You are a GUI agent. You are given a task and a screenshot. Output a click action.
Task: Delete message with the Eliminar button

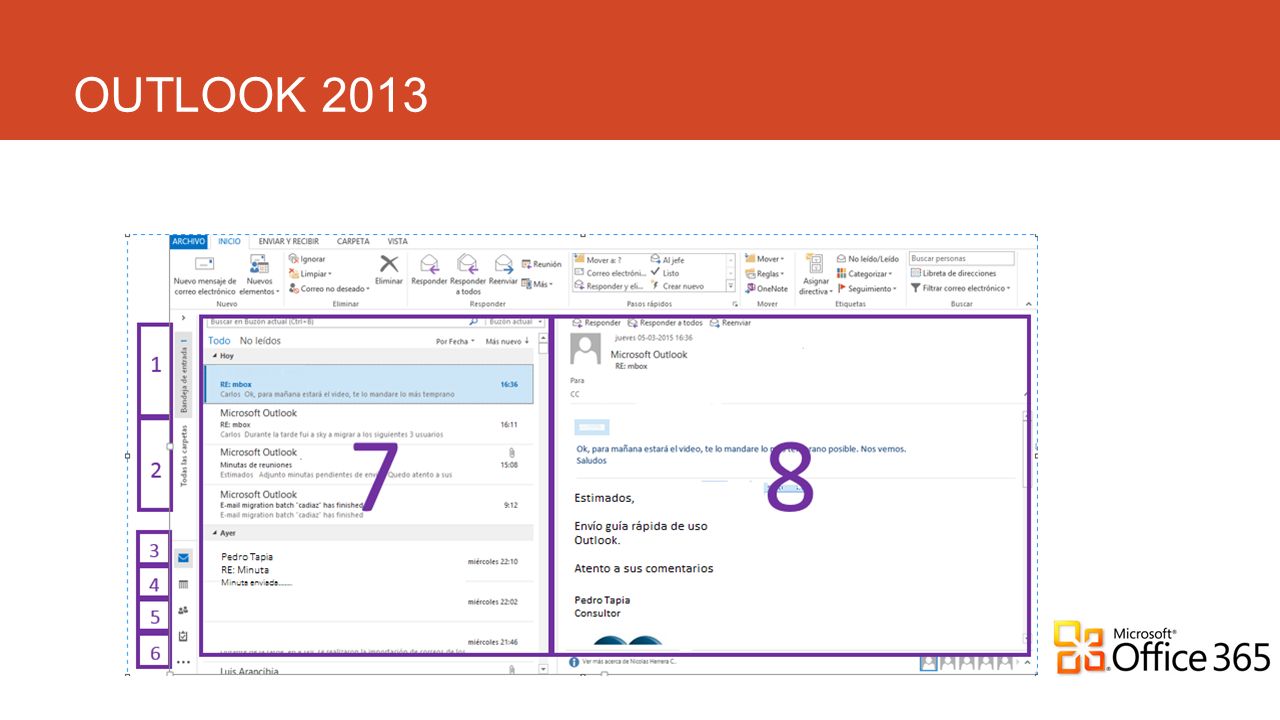click(x=389, y=270)
